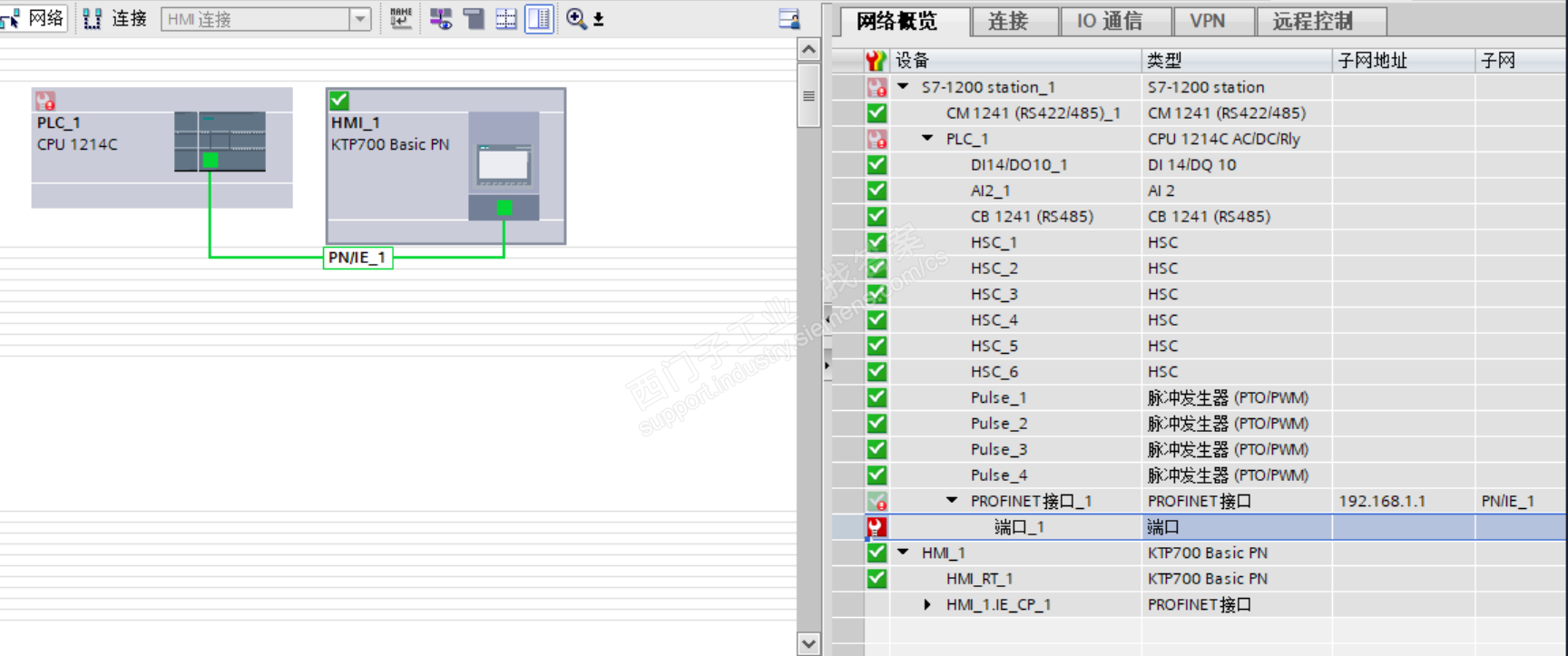Viewport: 1568px width, 656px height.
Task: Click S7-1200 station_1 row error status icon
Action: [x=877, y=87]
